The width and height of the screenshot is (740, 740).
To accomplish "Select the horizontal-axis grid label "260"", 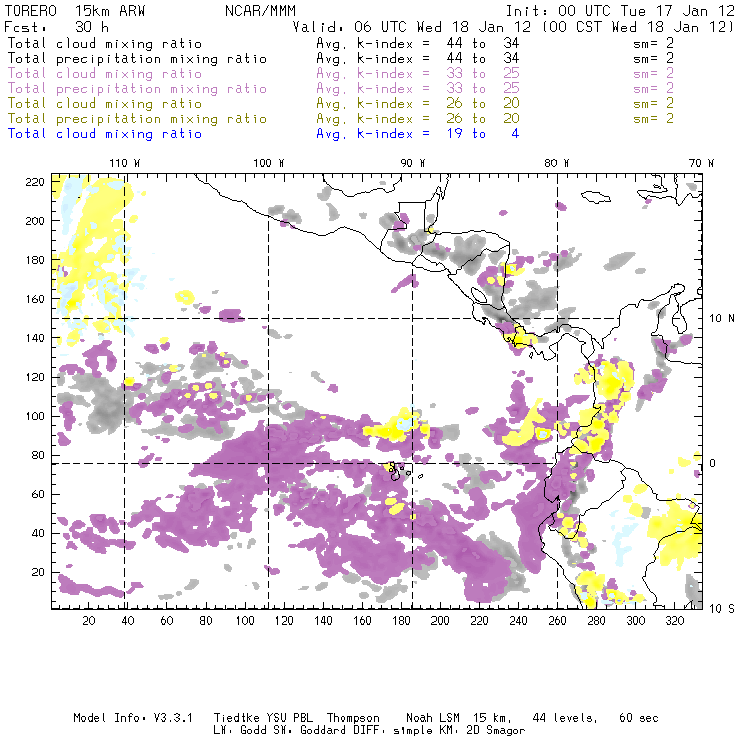I will pyautogui.click(x=557, y=621).
